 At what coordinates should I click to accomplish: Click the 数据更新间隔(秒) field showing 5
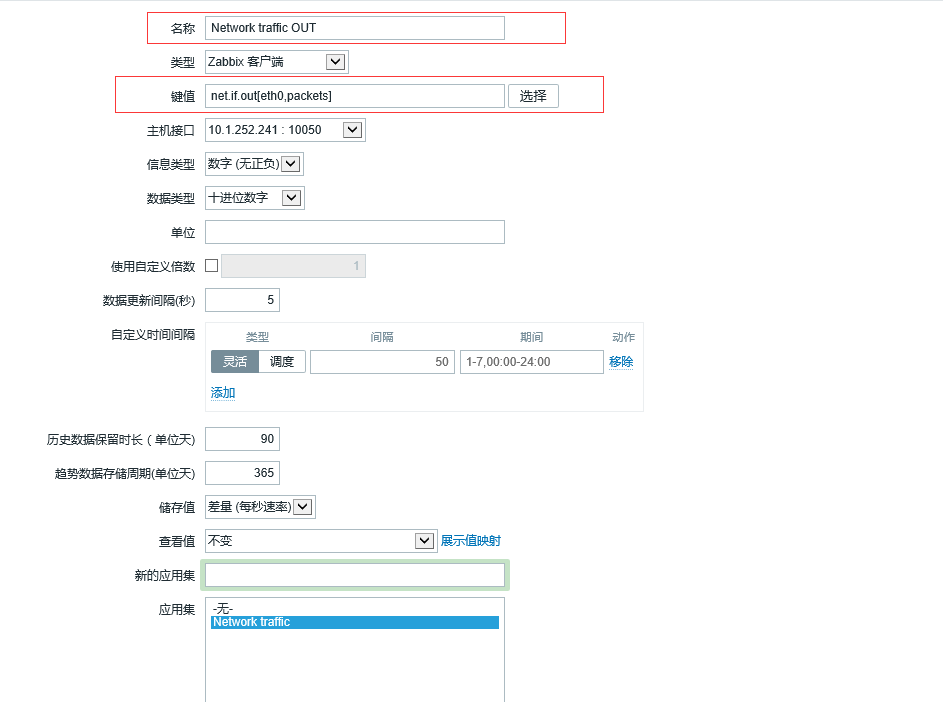click(242, 300)
